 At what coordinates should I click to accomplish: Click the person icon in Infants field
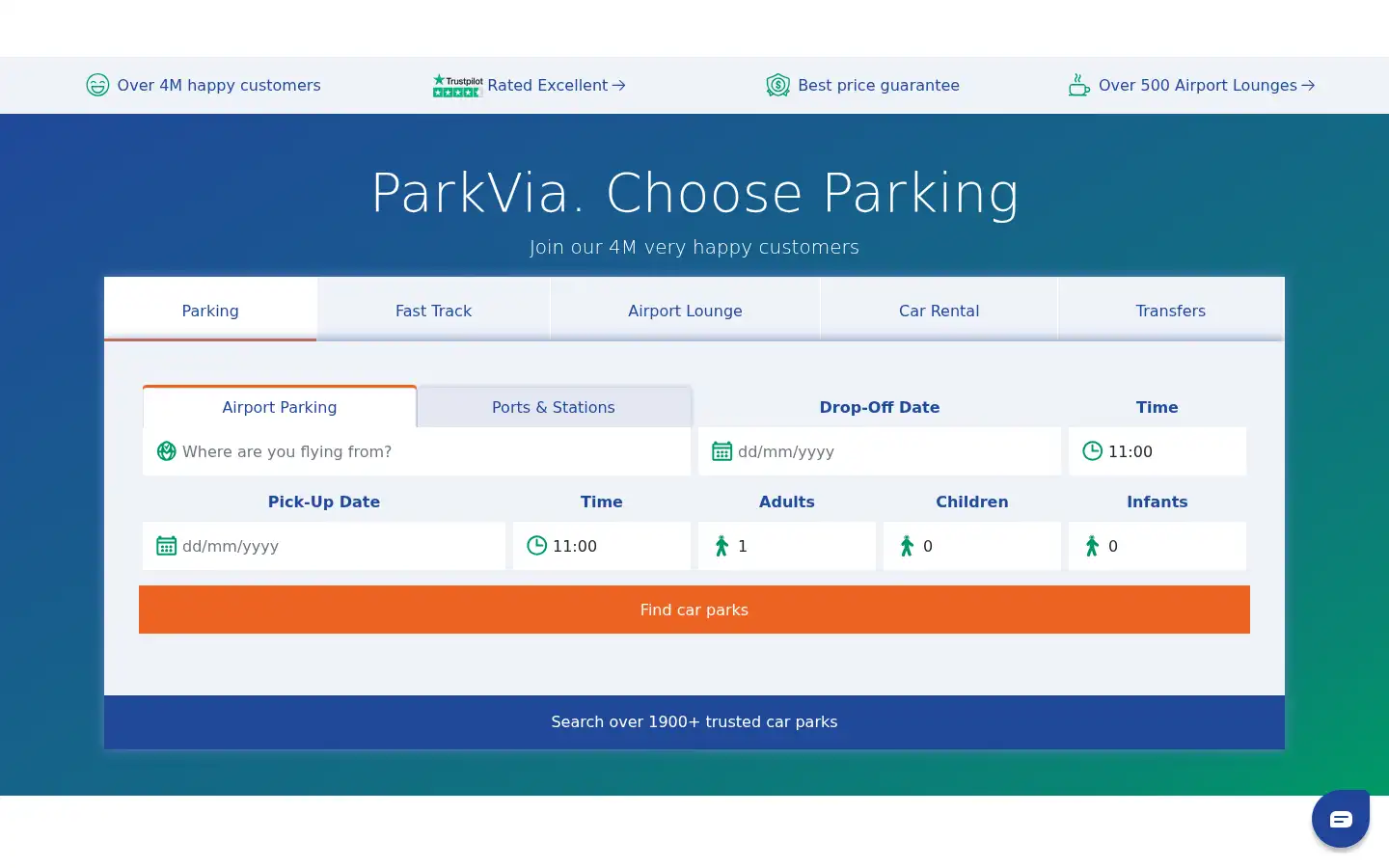coord(1092,546)
